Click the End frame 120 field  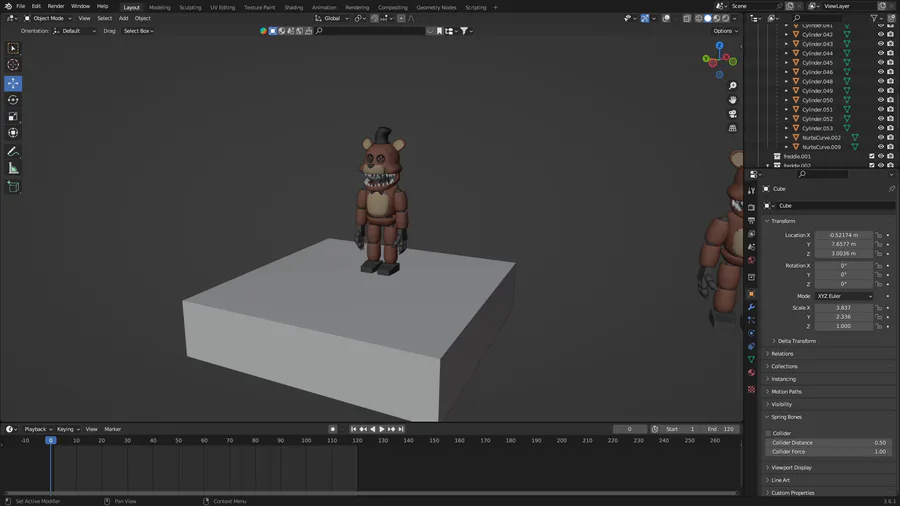tap(721, 429)
